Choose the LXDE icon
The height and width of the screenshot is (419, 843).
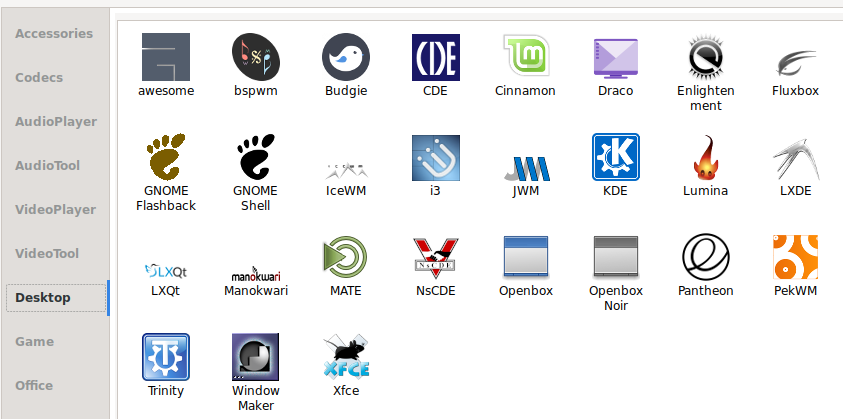click(796, 159)
